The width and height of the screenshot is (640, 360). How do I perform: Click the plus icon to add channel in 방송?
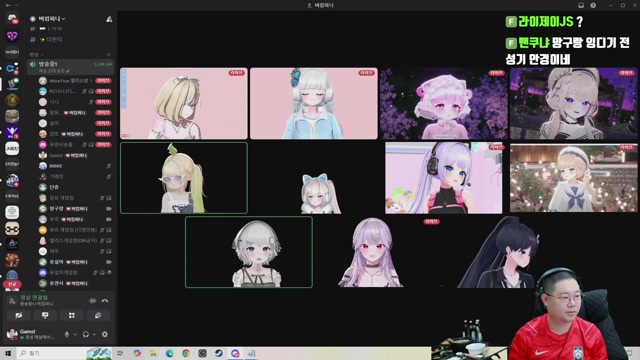(109, 54)
